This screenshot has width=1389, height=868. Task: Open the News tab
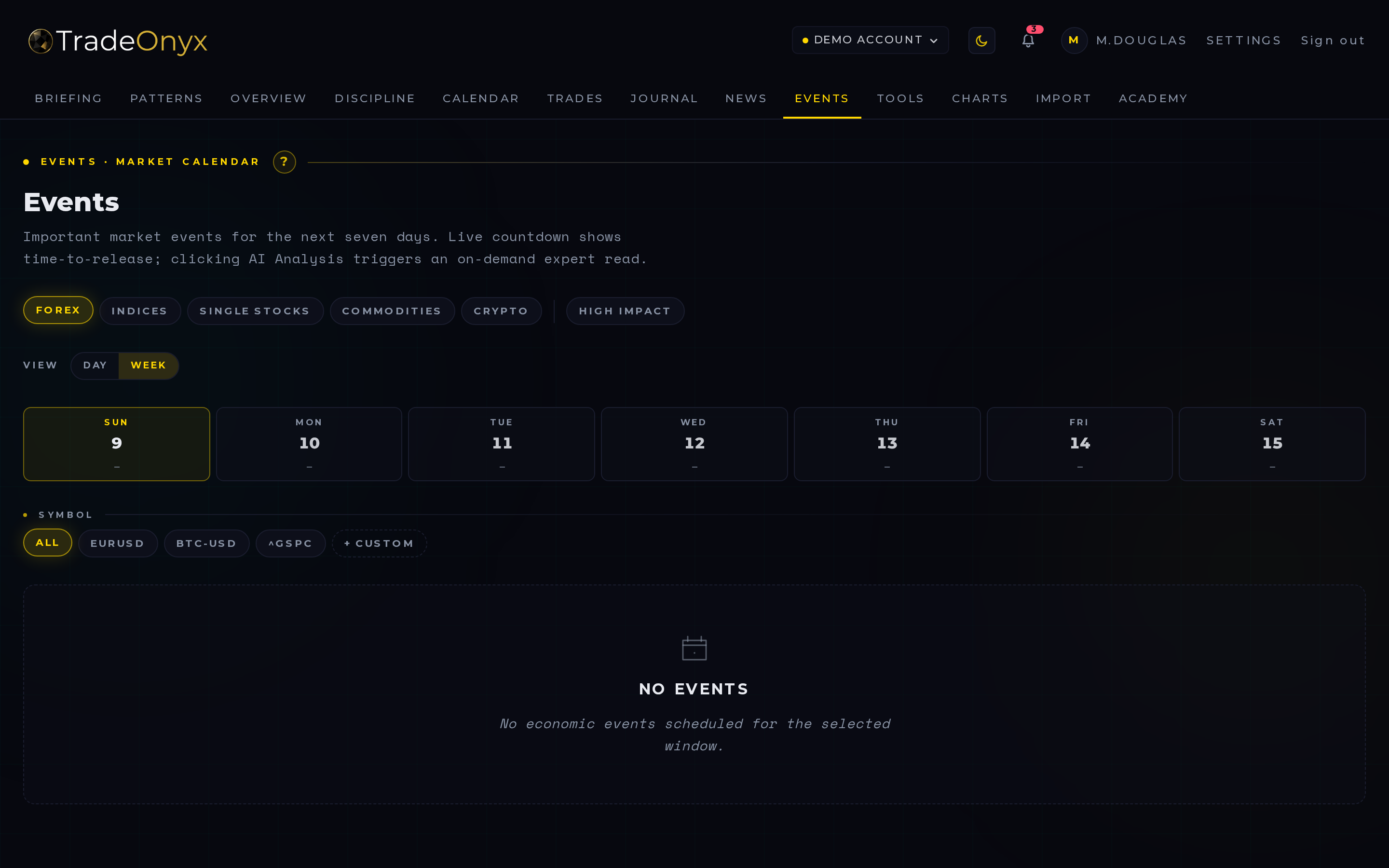click(x=746, y=98)
